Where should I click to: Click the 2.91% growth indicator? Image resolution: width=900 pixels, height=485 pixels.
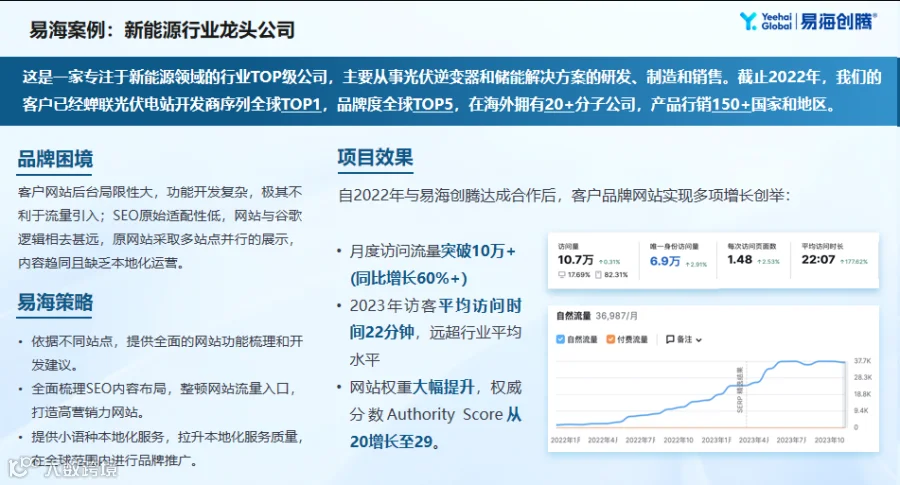tap(696, 265)
